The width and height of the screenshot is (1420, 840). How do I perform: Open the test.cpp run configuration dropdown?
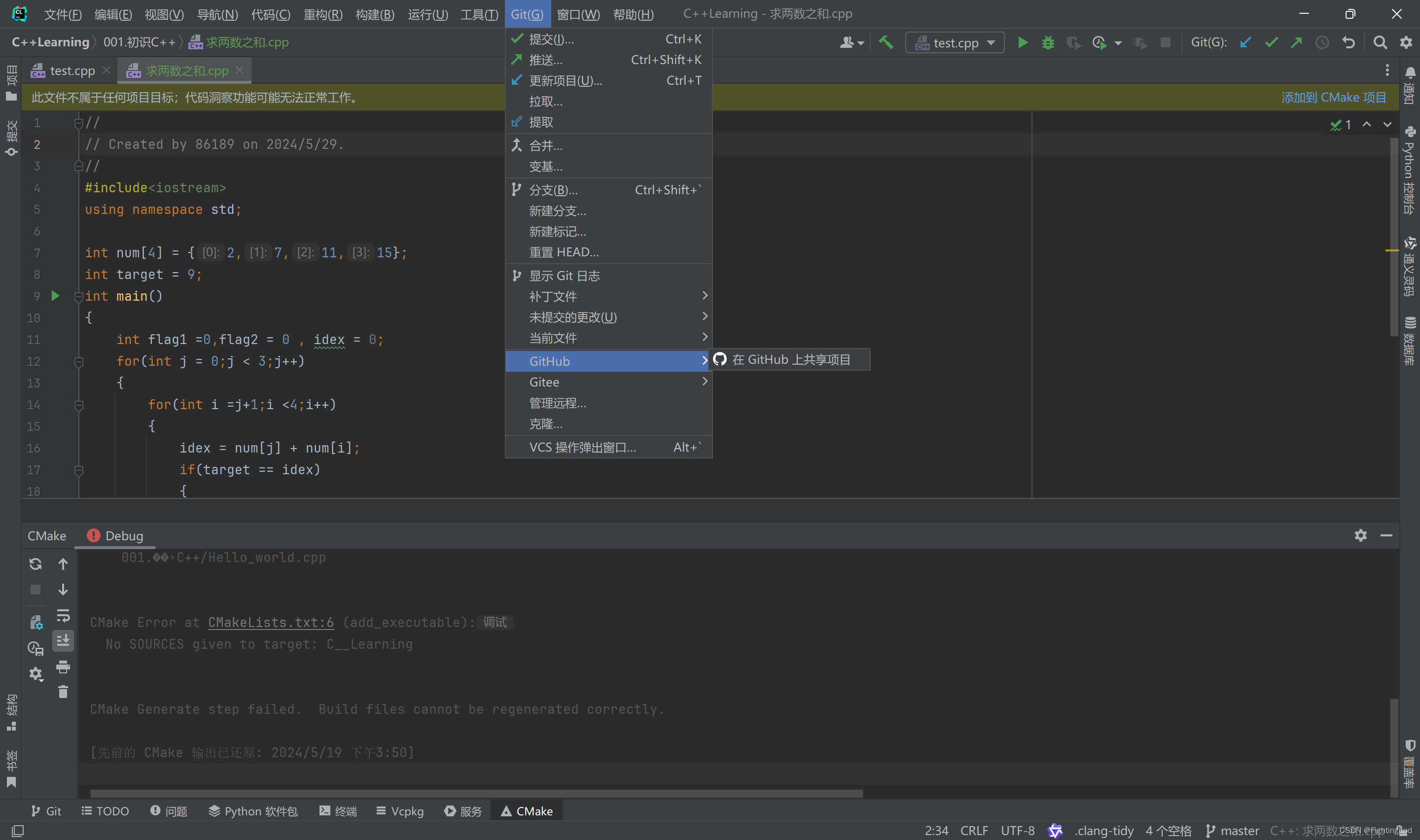(x=955, y=42)
